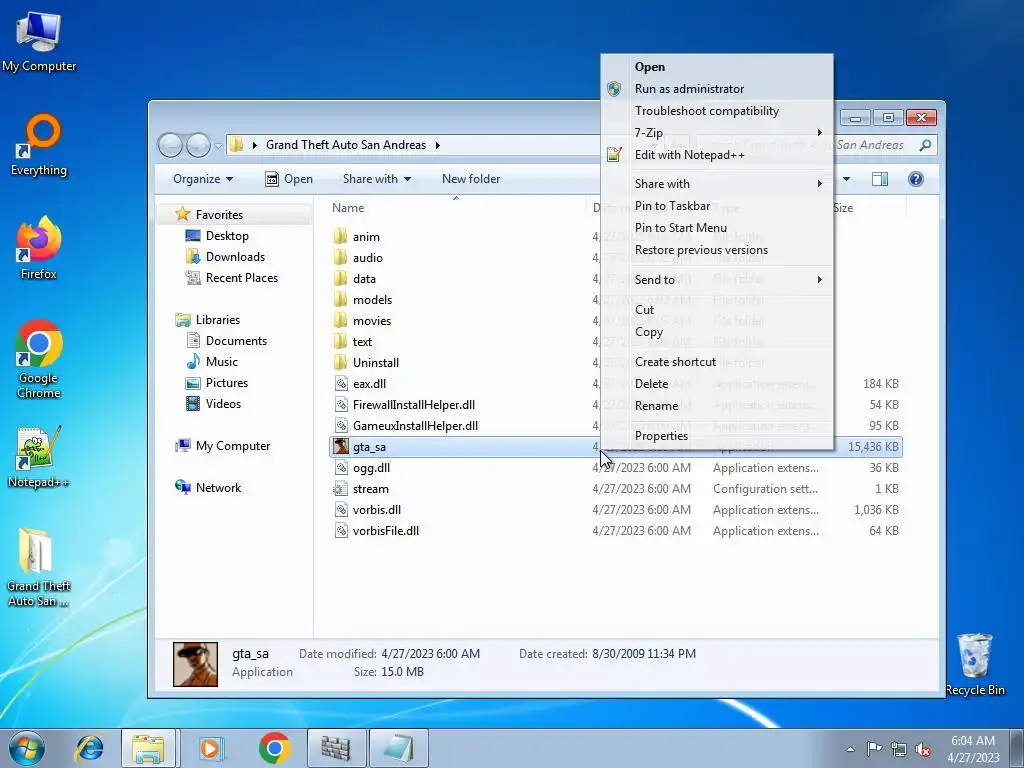Viewport: 1024px width, 768px height.
Task: Open Grand Theft Auto San folder on desktop
Action: pos(39,568)
